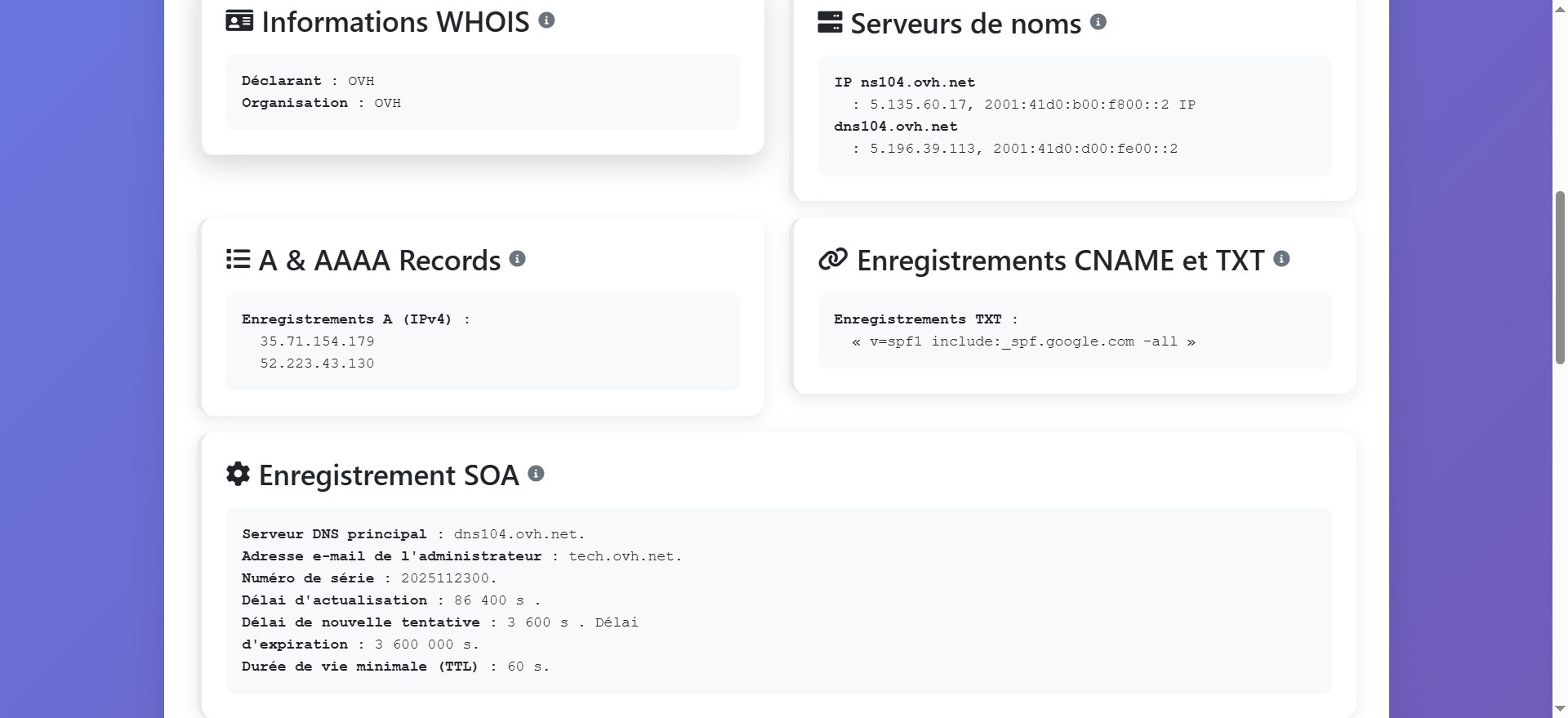The width and height of the screenshot is (1568, 718).
Task: Click the serial number 2025112300
Action: point(445,578)
